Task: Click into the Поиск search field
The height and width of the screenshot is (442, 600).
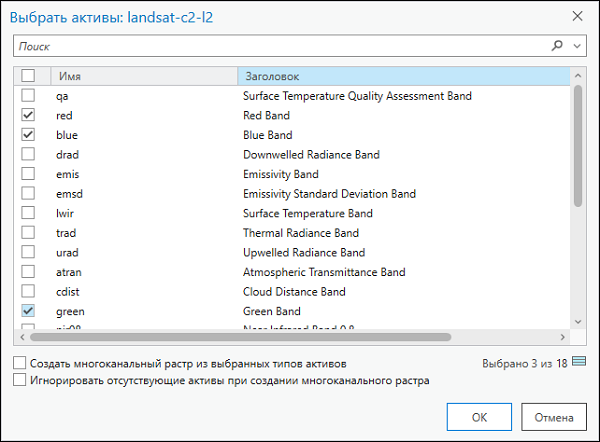Action: 280,46
